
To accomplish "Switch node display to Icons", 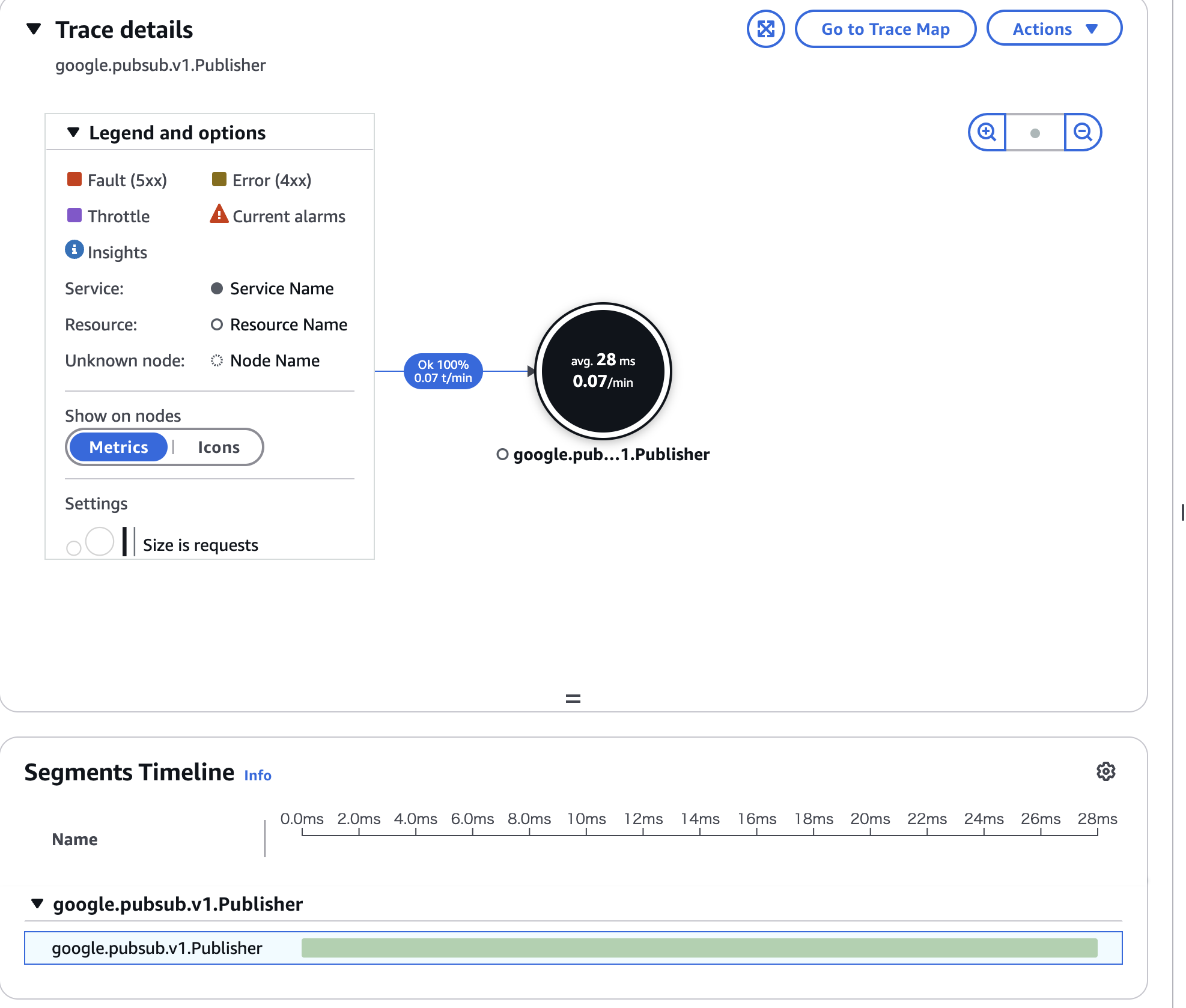I will click(219, 447).
